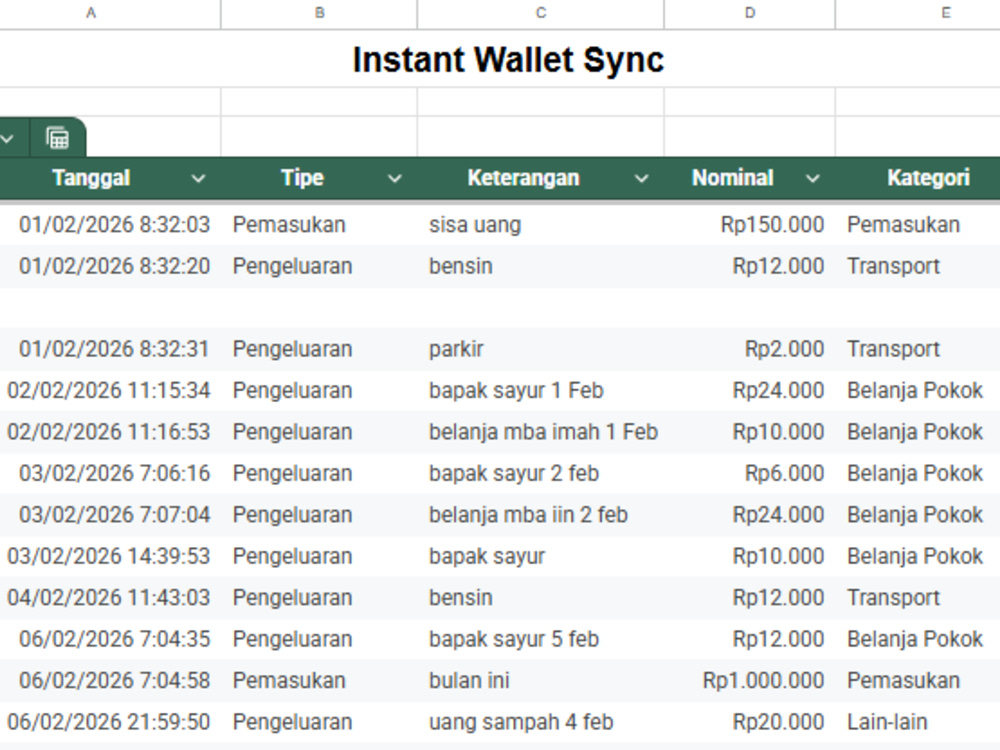Click the 'bapak sayur 5 feb' cell
The width and height of the screenshot is (1000, 750).
pyautogui.click(x=540, y=639)
